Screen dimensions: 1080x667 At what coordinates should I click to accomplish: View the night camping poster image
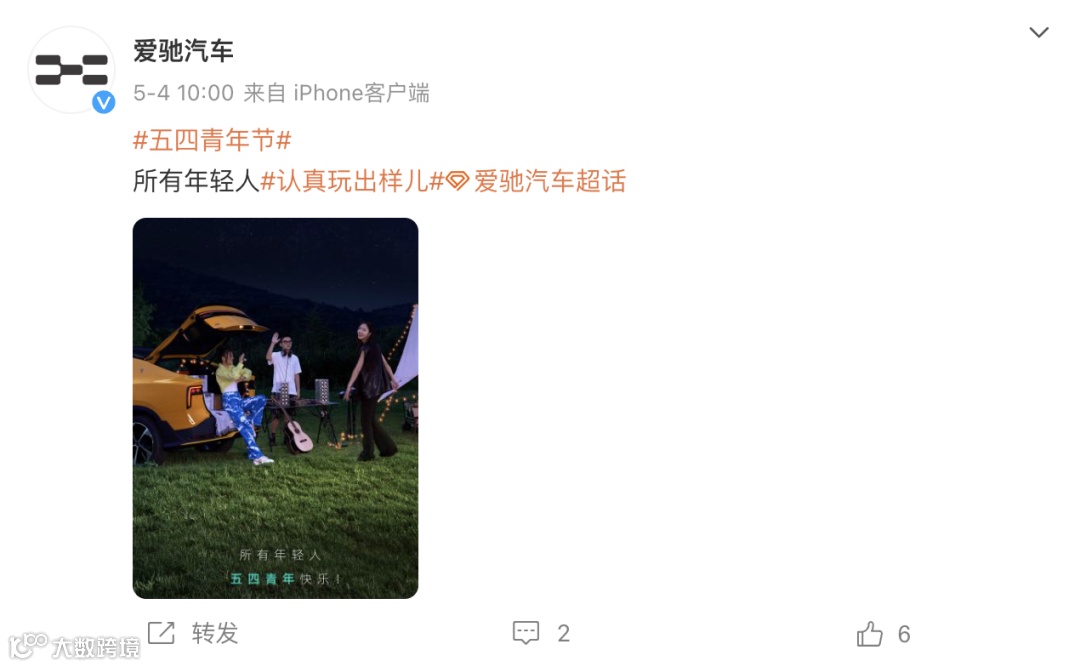coord(276,408)
